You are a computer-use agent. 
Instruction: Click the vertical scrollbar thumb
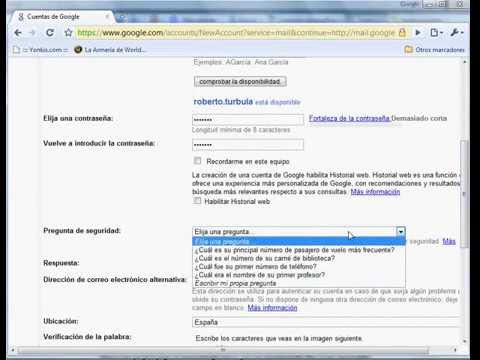click(464, 193)
